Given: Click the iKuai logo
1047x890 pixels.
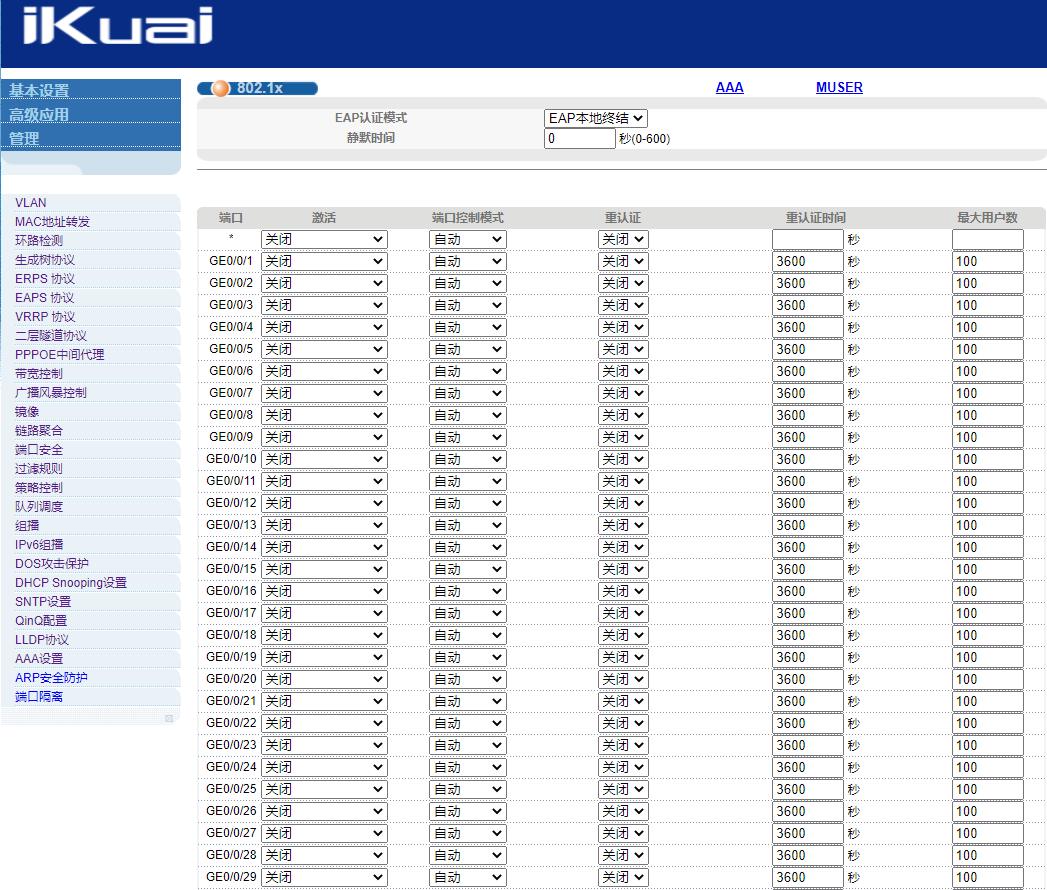Looking at the screenshot, I should [118, 25].
